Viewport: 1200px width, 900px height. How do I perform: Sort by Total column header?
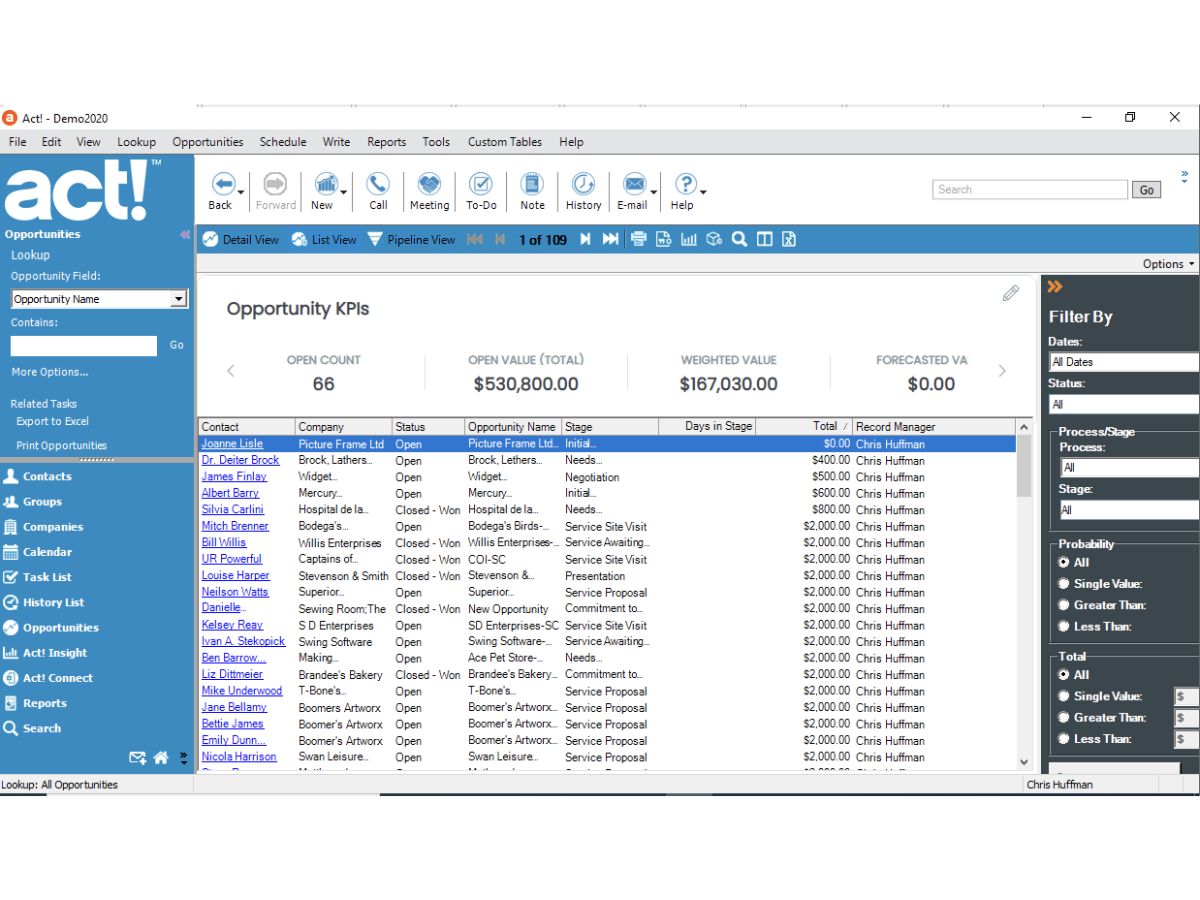coord(807,426)
